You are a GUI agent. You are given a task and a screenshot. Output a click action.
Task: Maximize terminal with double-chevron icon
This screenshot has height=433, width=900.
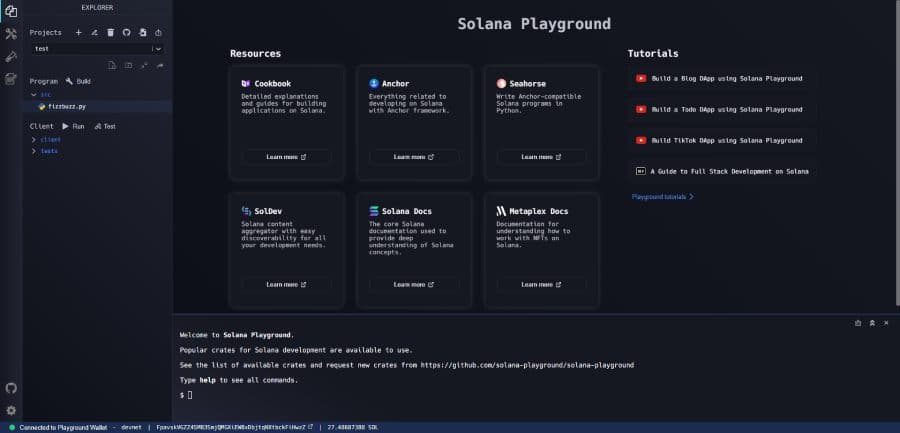[872, 323]
